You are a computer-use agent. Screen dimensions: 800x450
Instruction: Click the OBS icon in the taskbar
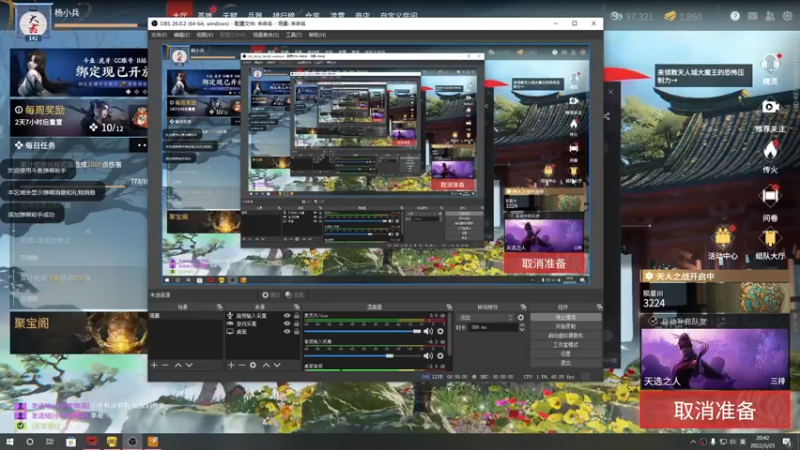pos(132,442)
